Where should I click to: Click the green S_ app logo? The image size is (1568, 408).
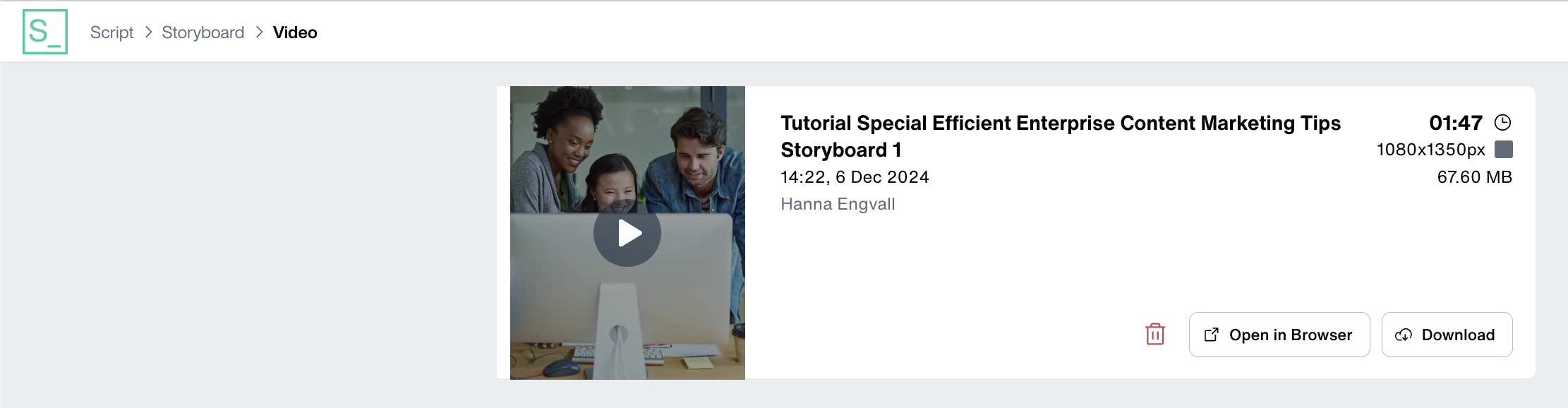coord(45,32)
